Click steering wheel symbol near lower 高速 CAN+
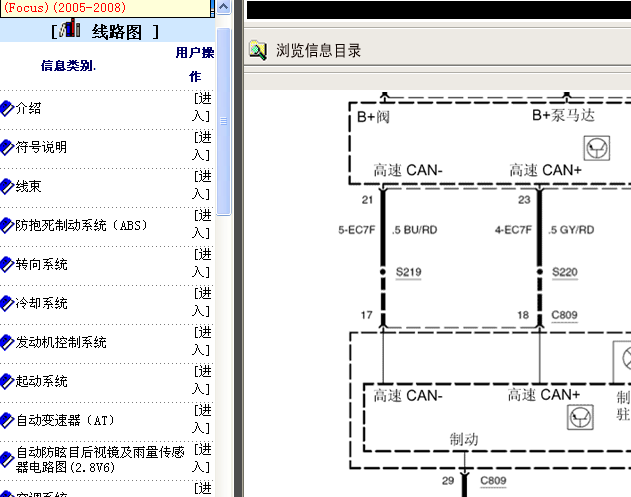 (x=580, y=417)
